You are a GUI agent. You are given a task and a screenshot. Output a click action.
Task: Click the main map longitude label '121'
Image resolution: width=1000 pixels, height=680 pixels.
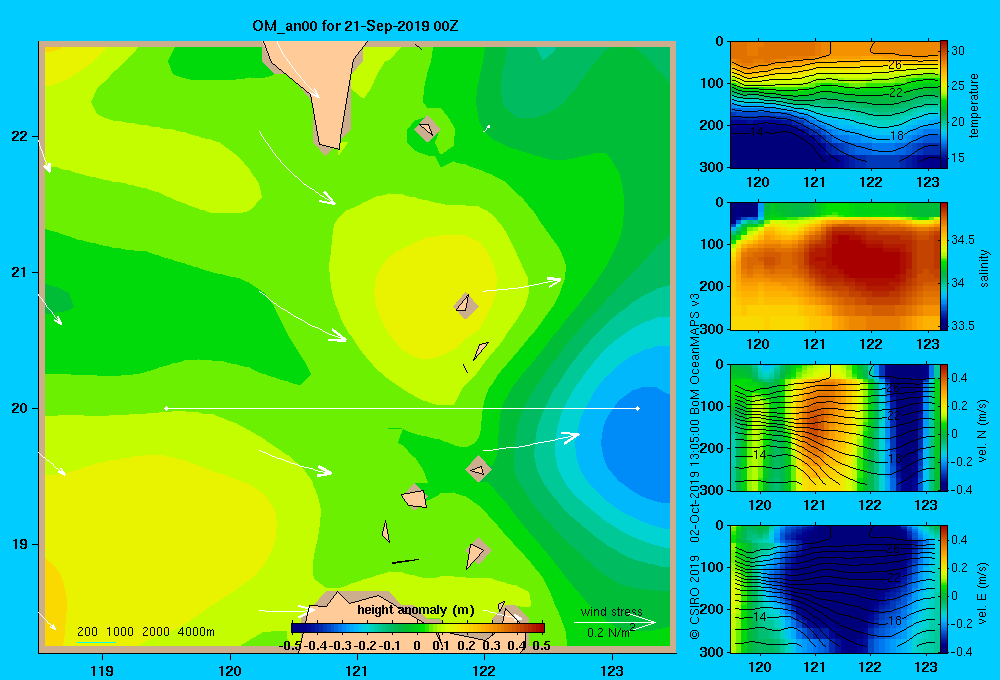pos(357,670)
